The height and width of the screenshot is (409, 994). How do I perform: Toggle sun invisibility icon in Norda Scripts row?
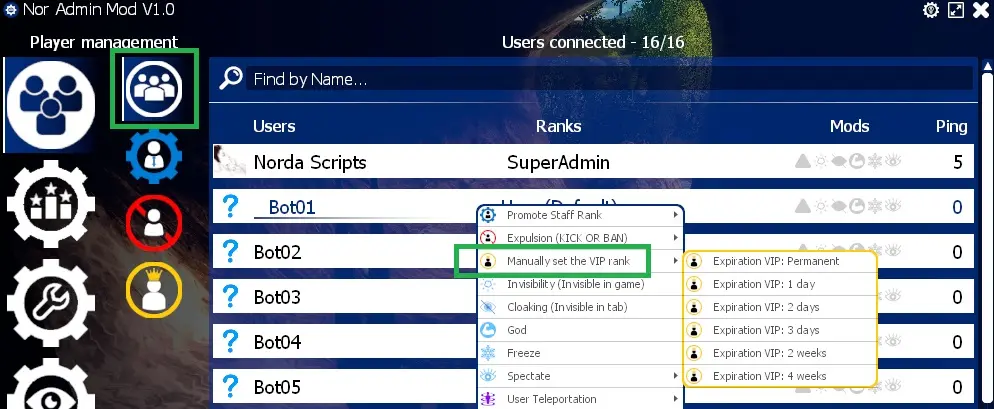pyautogui.click(x=822, y=162)
